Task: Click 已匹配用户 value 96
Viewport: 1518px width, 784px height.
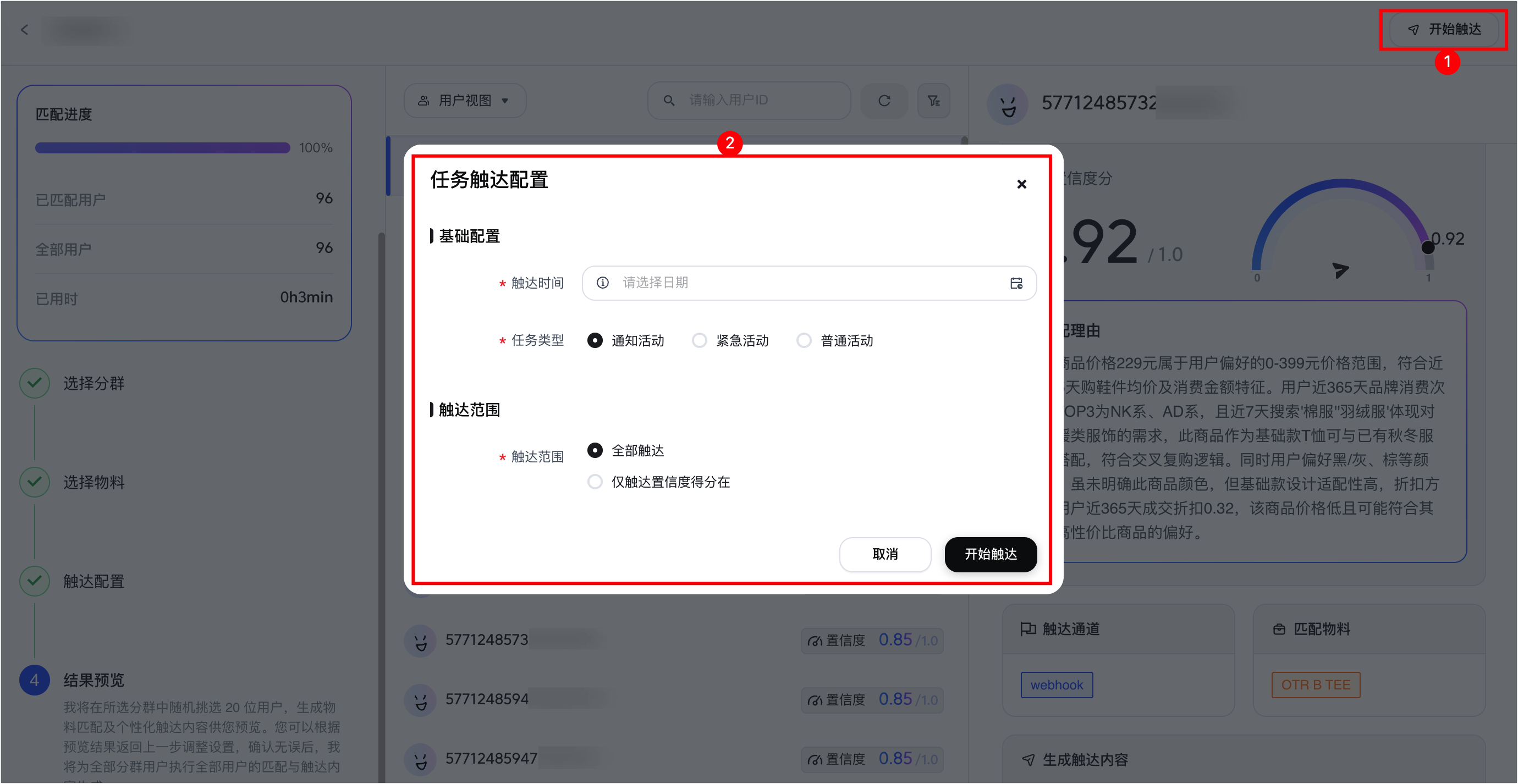Action: [324, 198]
